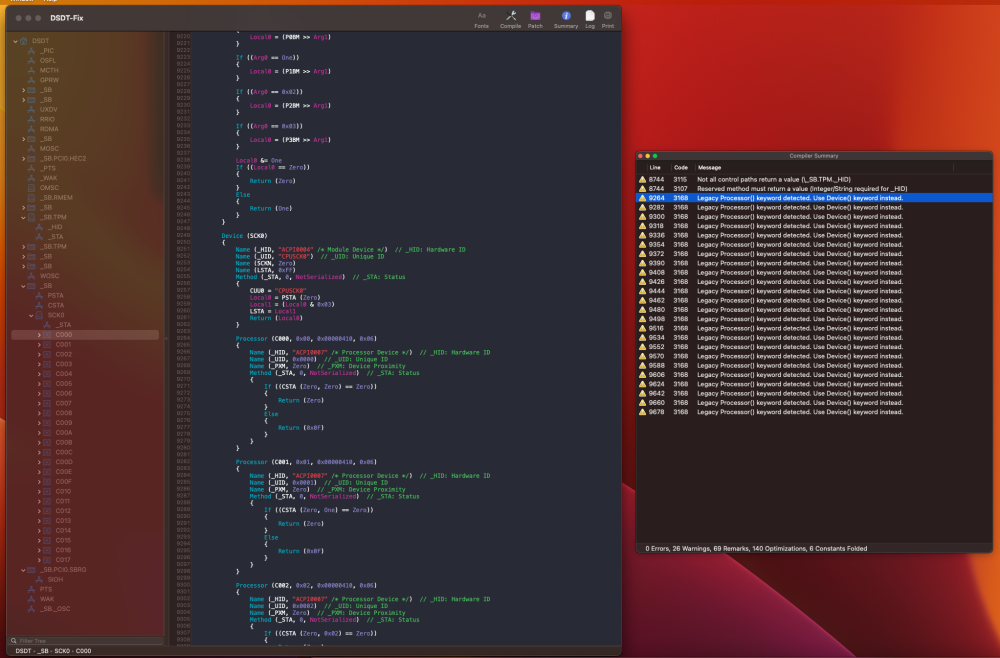The image size is (1000, 658).
Task: Select the _SB.RMEM tree entry
Action: 56,198
